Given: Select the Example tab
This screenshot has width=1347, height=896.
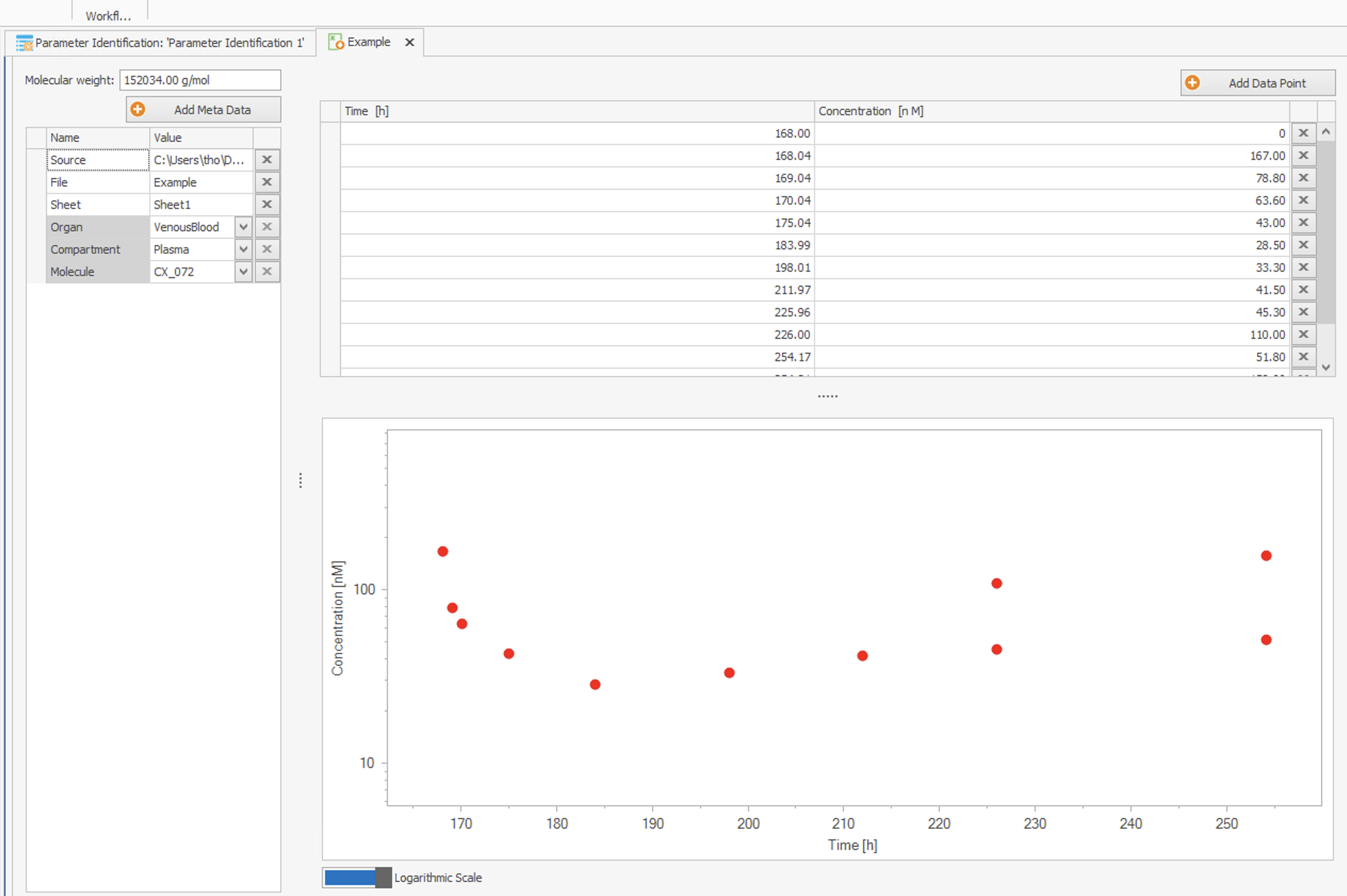Looking at the screenshot, I should click(x=370, y=42).
